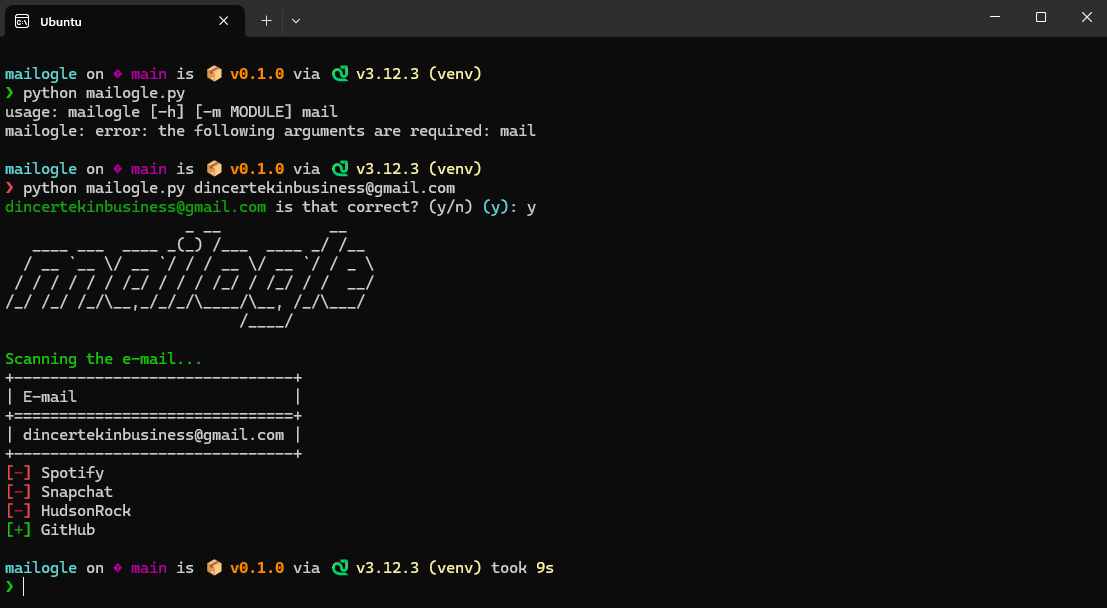Click the 'Spotify' result text
Image resolution: width=1107 pixels, height=608 pixels.
(x=72, y=473)
